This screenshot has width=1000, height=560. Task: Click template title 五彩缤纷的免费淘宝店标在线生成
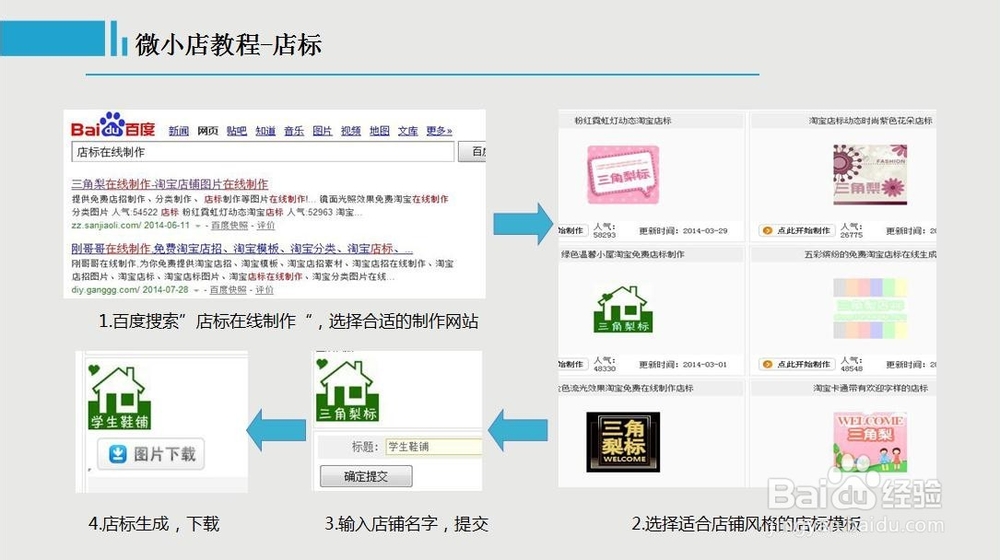(x=870, y=254)
